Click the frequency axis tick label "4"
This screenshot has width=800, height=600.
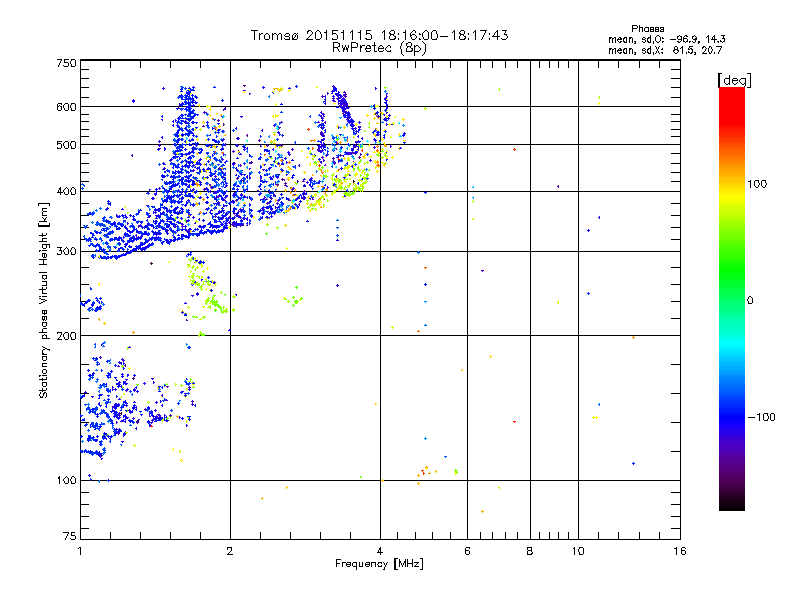click(380, 551)
